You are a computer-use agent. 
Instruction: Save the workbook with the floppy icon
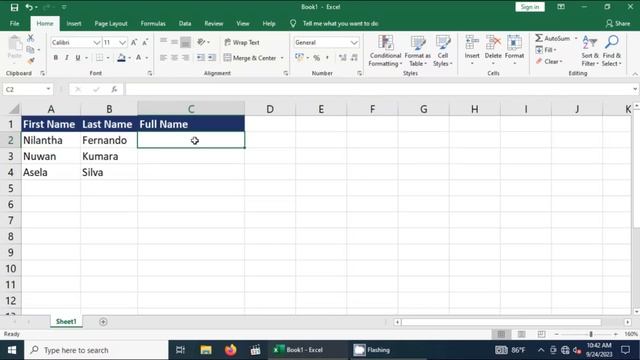14,7
